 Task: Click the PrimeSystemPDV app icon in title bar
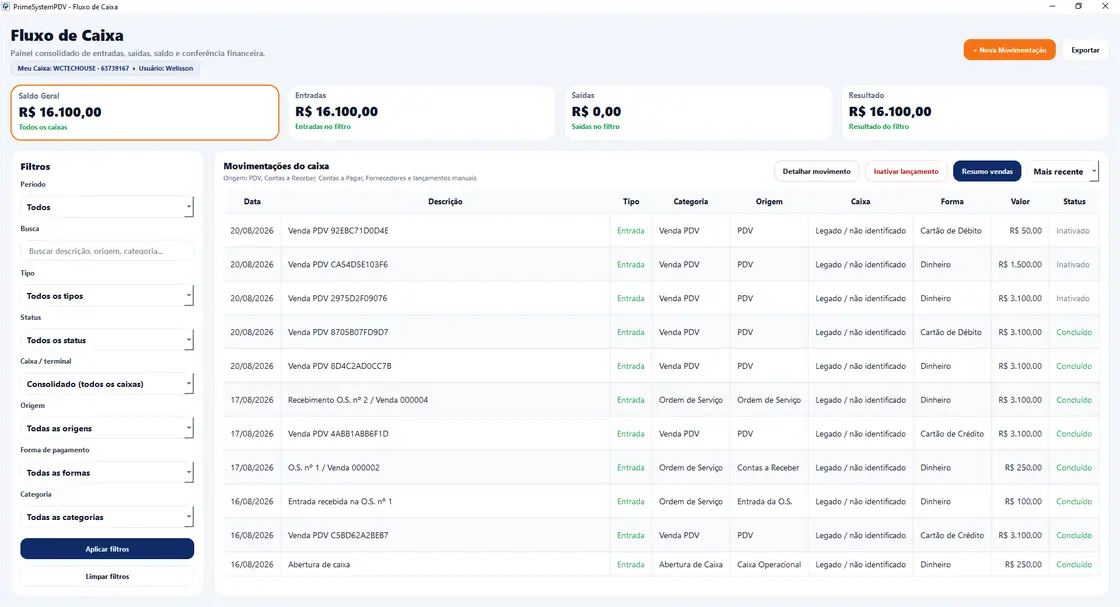click(x=6, y=6)
